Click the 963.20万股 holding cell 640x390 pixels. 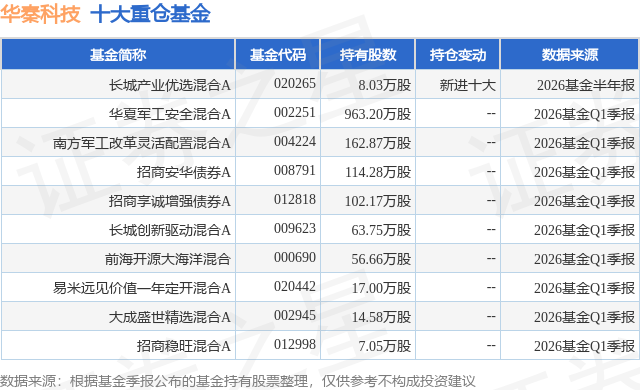(378, 114)
